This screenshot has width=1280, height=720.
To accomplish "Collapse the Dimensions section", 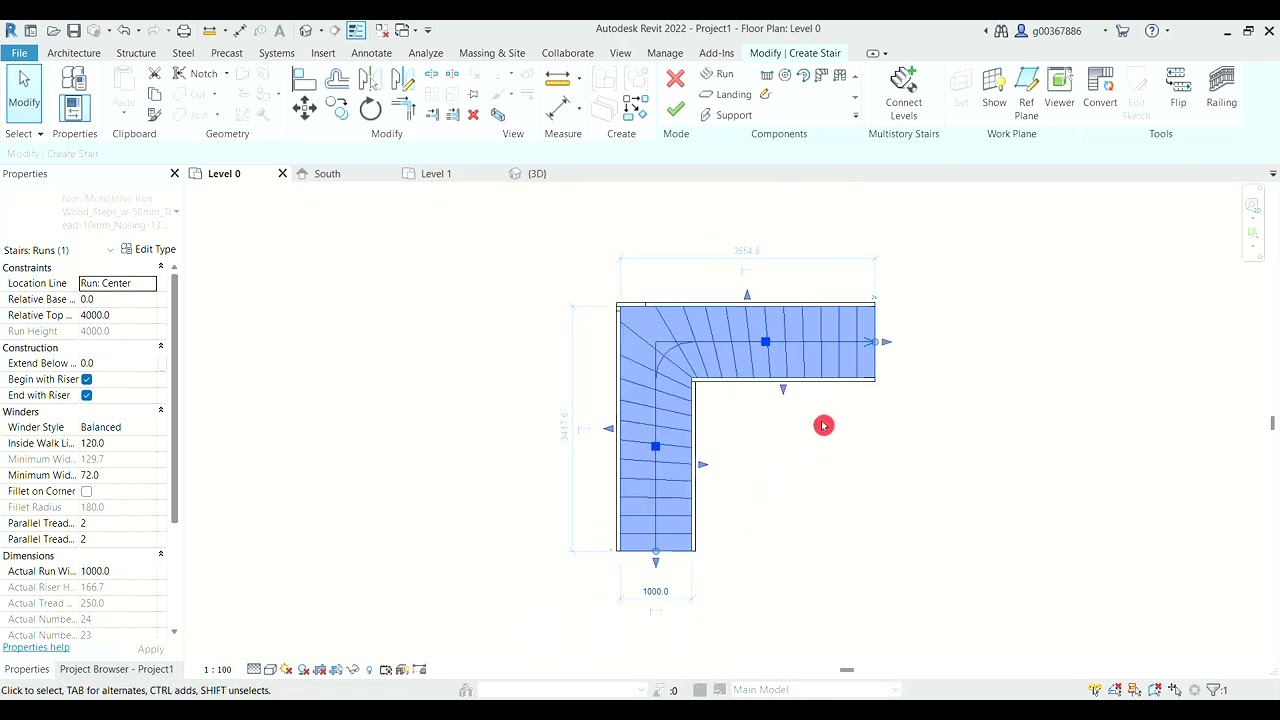I will pyautogui.click(x=161, y=554).
